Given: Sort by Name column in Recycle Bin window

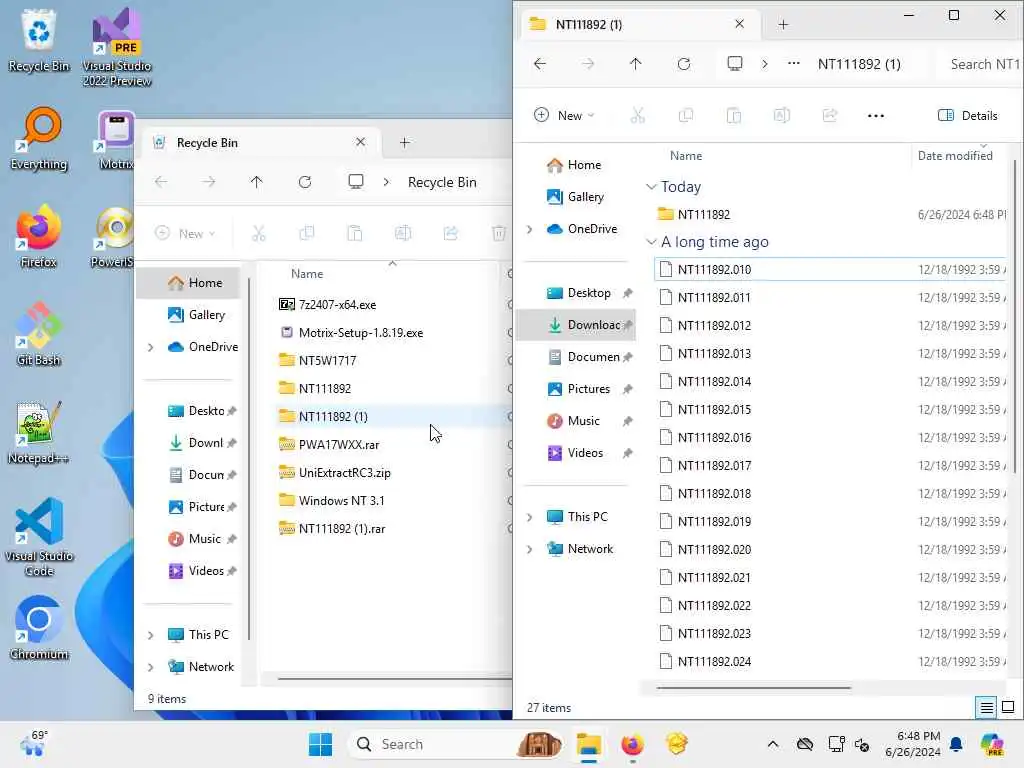Looking at the screenshot, I should [307, 274].
